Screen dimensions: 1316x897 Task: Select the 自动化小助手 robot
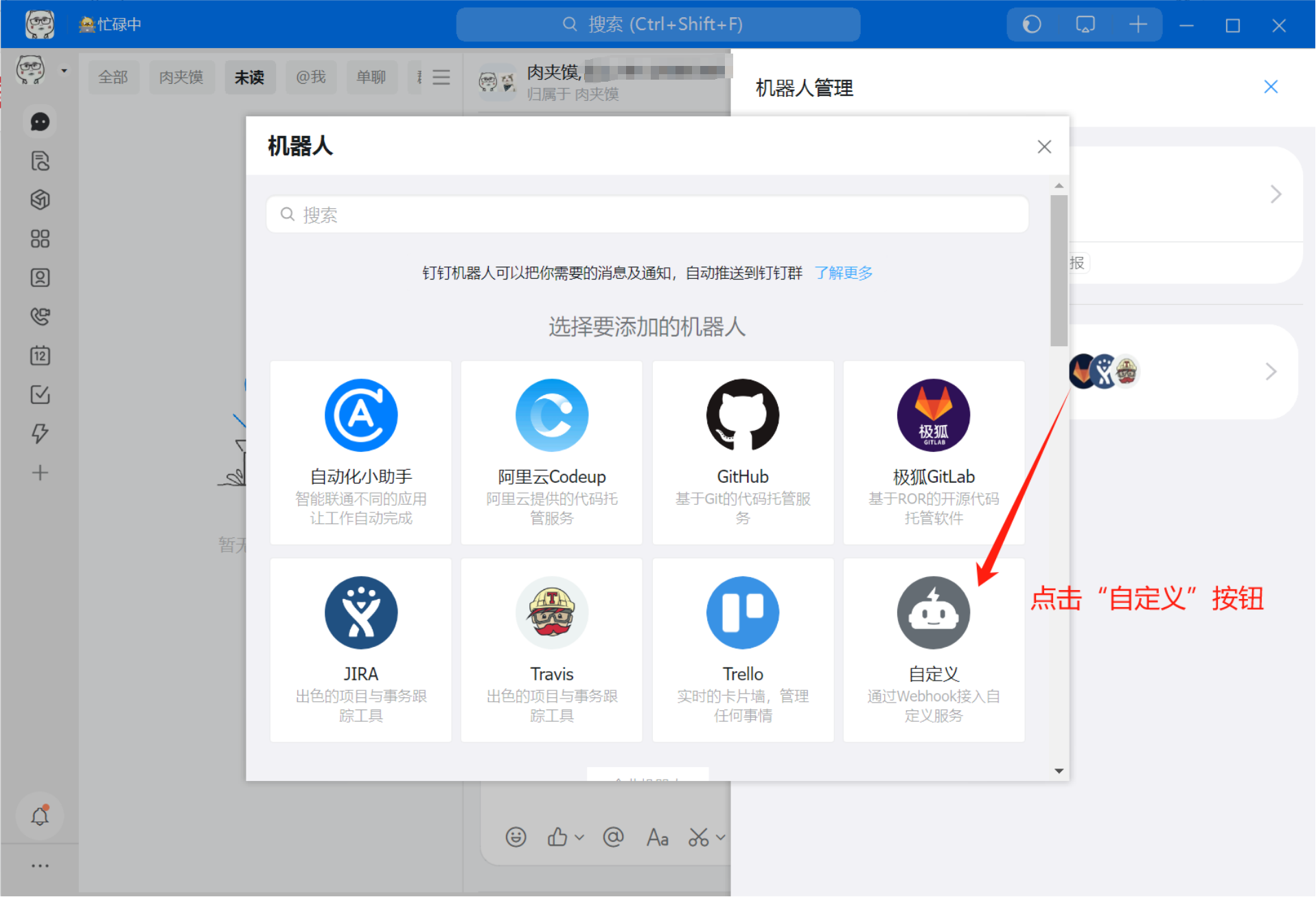(x=361, y=453)
